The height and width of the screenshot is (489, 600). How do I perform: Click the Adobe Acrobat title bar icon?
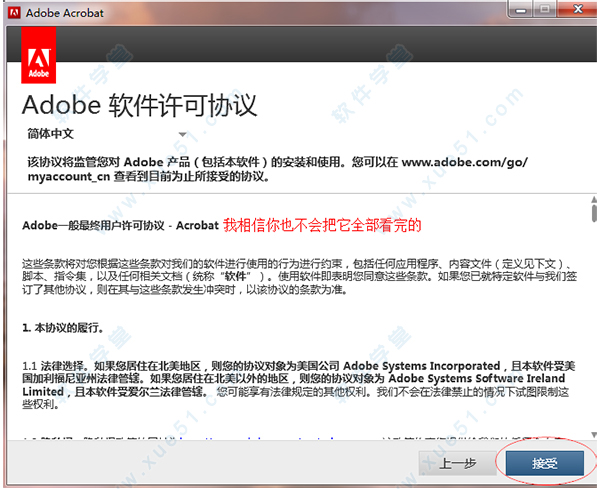[x=14, y=13]
